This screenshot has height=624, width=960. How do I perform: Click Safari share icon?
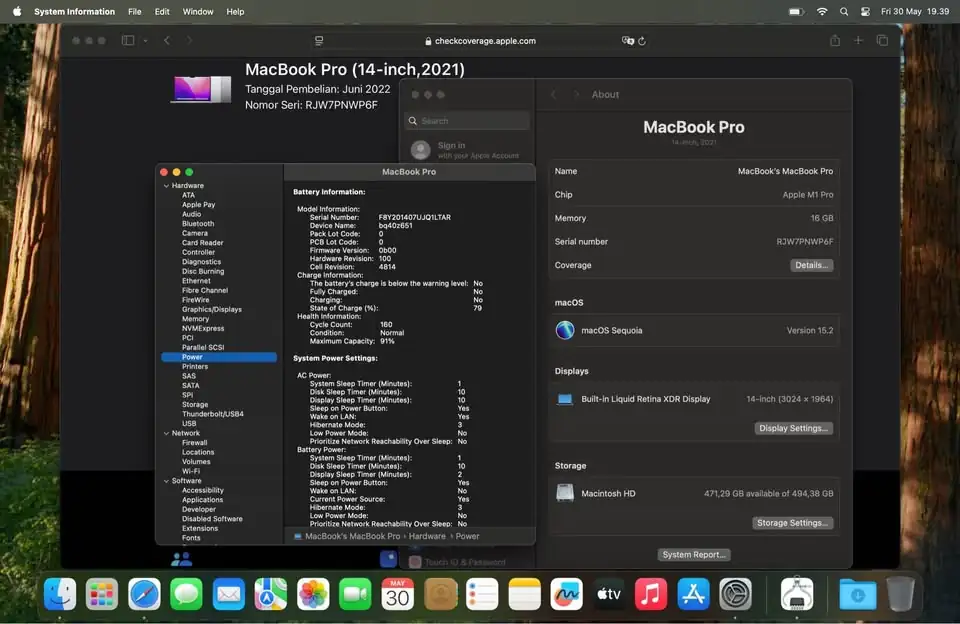click(834, 40)
